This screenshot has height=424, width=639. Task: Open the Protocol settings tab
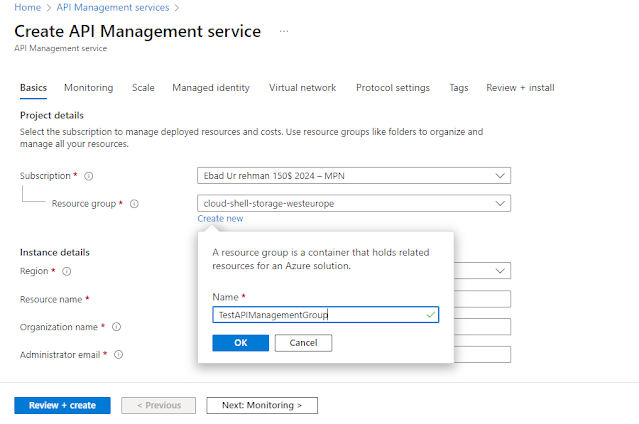[393, 88]
